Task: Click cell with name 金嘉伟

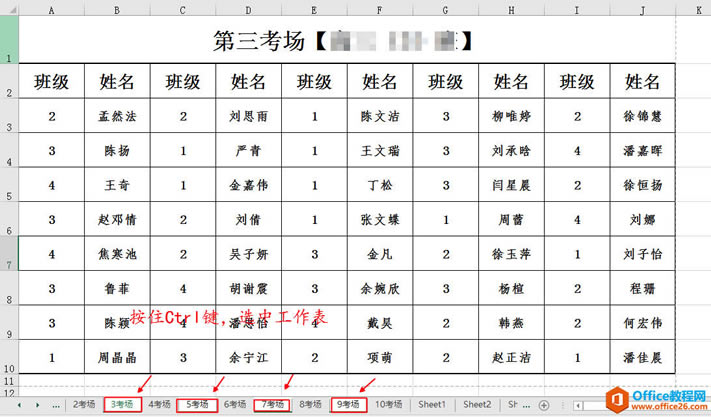Action: pyautogui.click(x=248, y=184)
